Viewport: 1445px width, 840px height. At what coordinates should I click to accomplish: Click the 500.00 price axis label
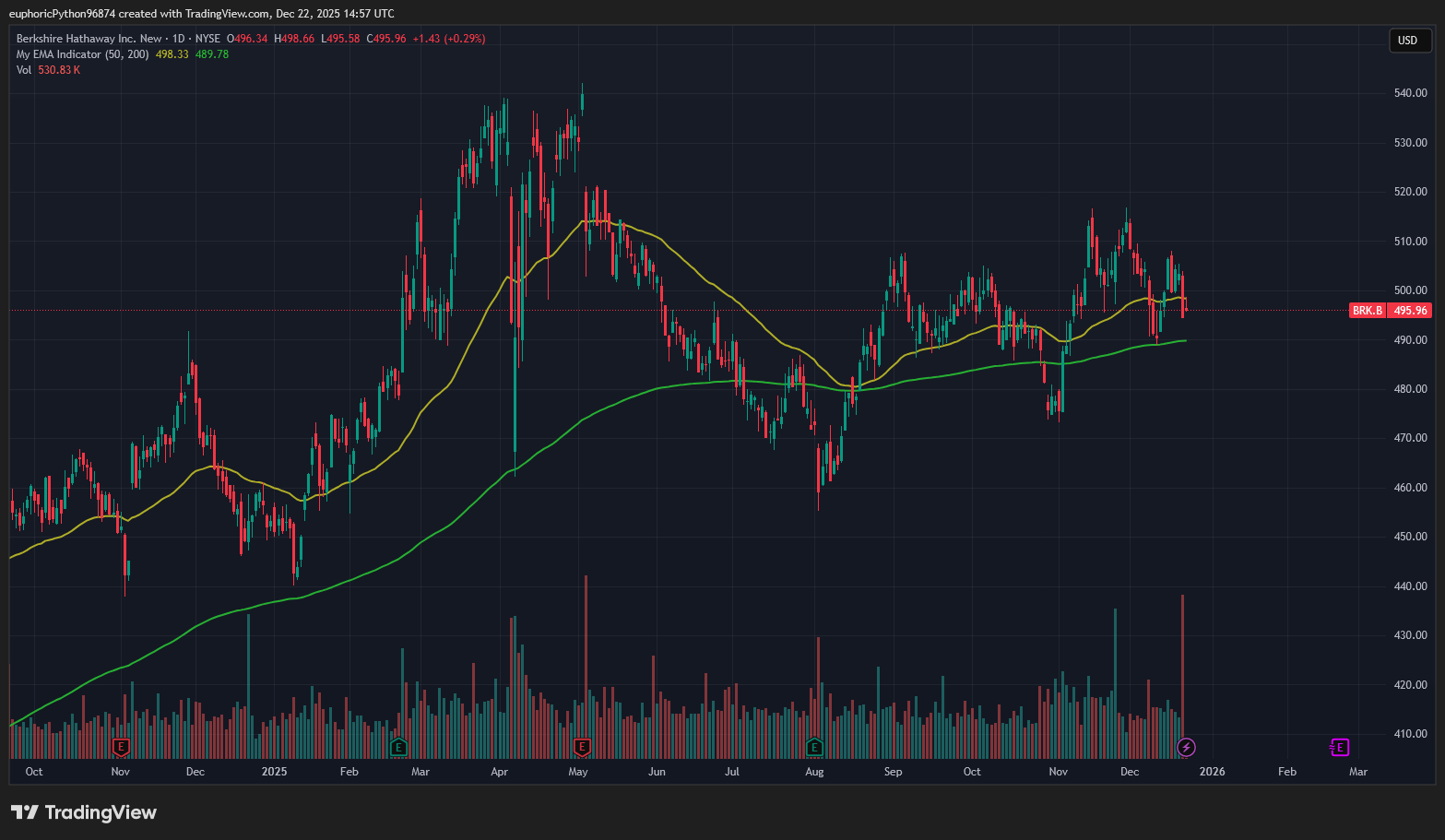pyautogui.click(x=1411, y=290)
